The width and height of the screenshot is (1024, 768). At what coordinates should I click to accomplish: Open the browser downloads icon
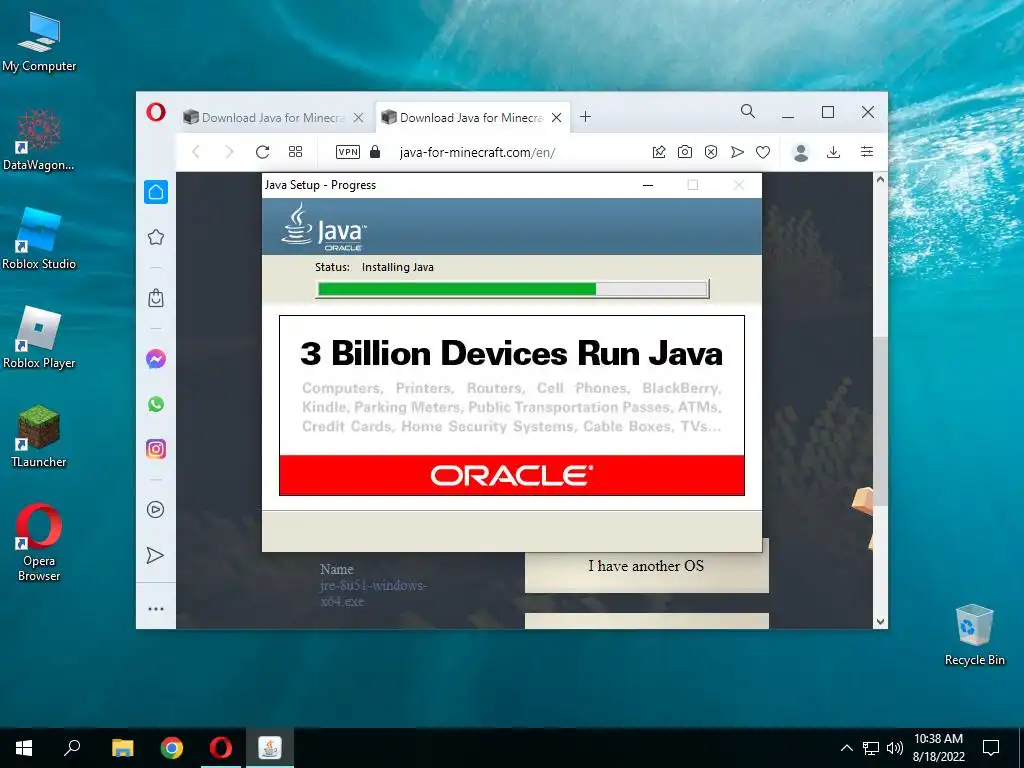point(833,152)
